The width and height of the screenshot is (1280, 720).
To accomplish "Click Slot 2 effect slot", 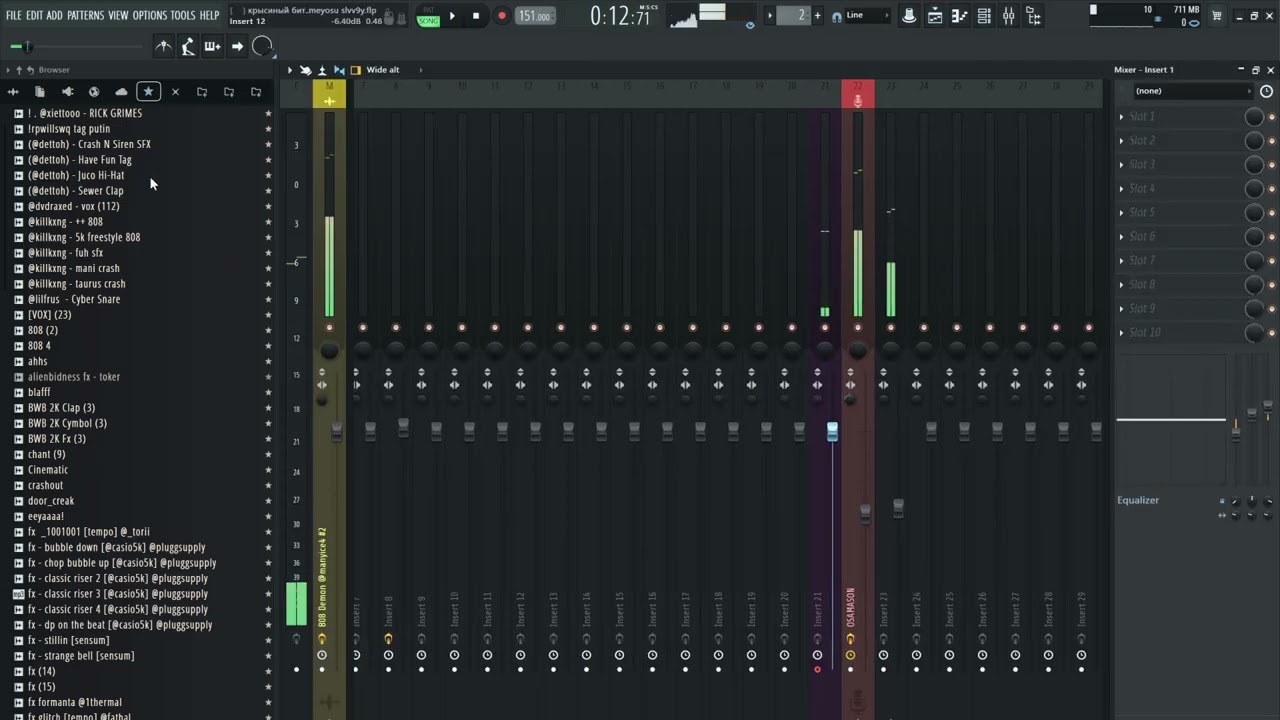I will point(1185,141).
